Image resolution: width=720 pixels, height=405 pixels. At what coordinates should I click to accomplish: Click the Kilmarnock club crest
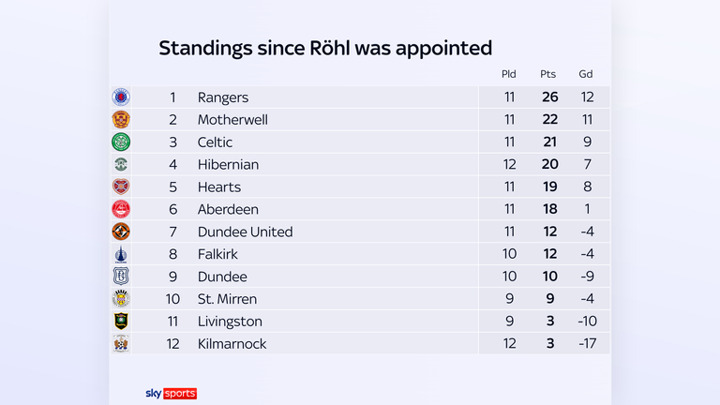pyautogui.click(x=121, y=344)
